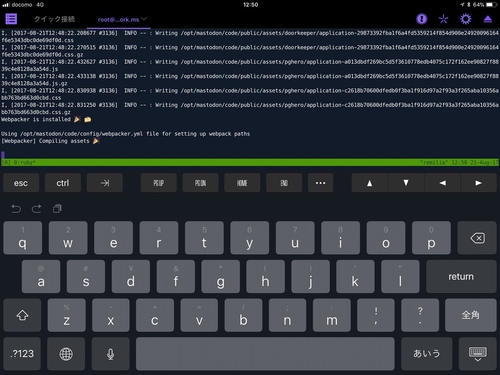This screenshot has height=375, width=500.
Task: Tap the paste clipboard icon
Action: coord(57,209)
